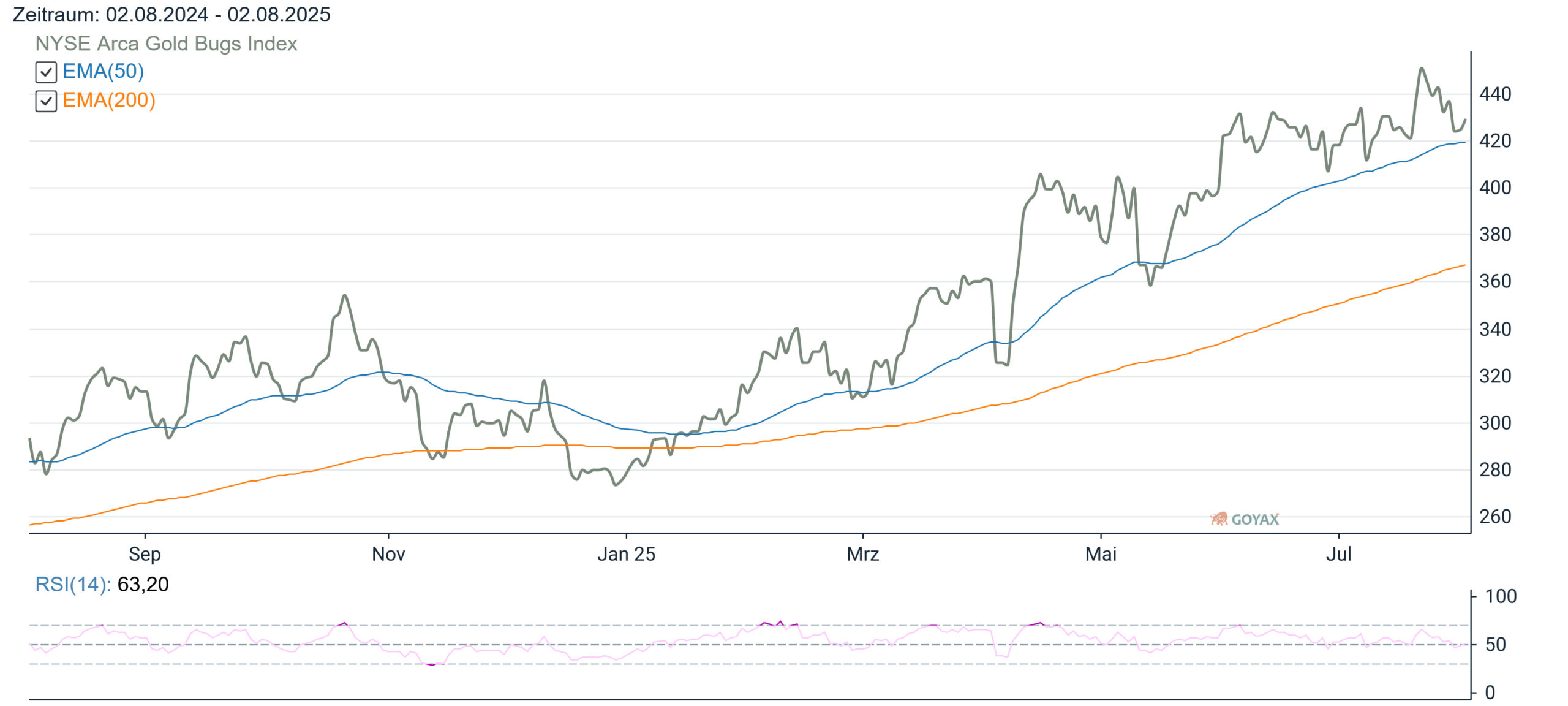The height and width of the screenshot is (706, 1568).
Task: Click the 50 label on RSI axis
Action: tap(1496, 645)
